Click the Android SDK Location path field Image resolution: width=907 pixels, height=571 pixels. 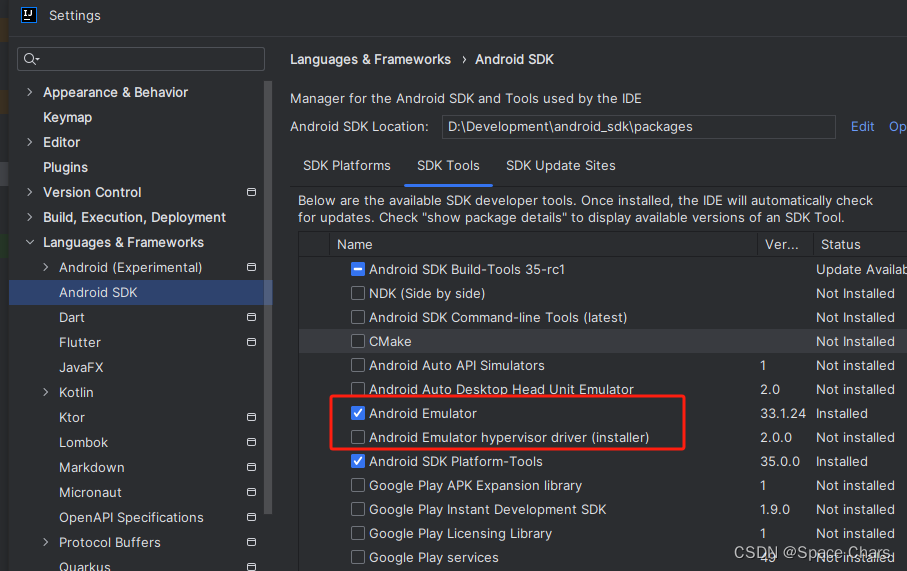coord(639,127)
